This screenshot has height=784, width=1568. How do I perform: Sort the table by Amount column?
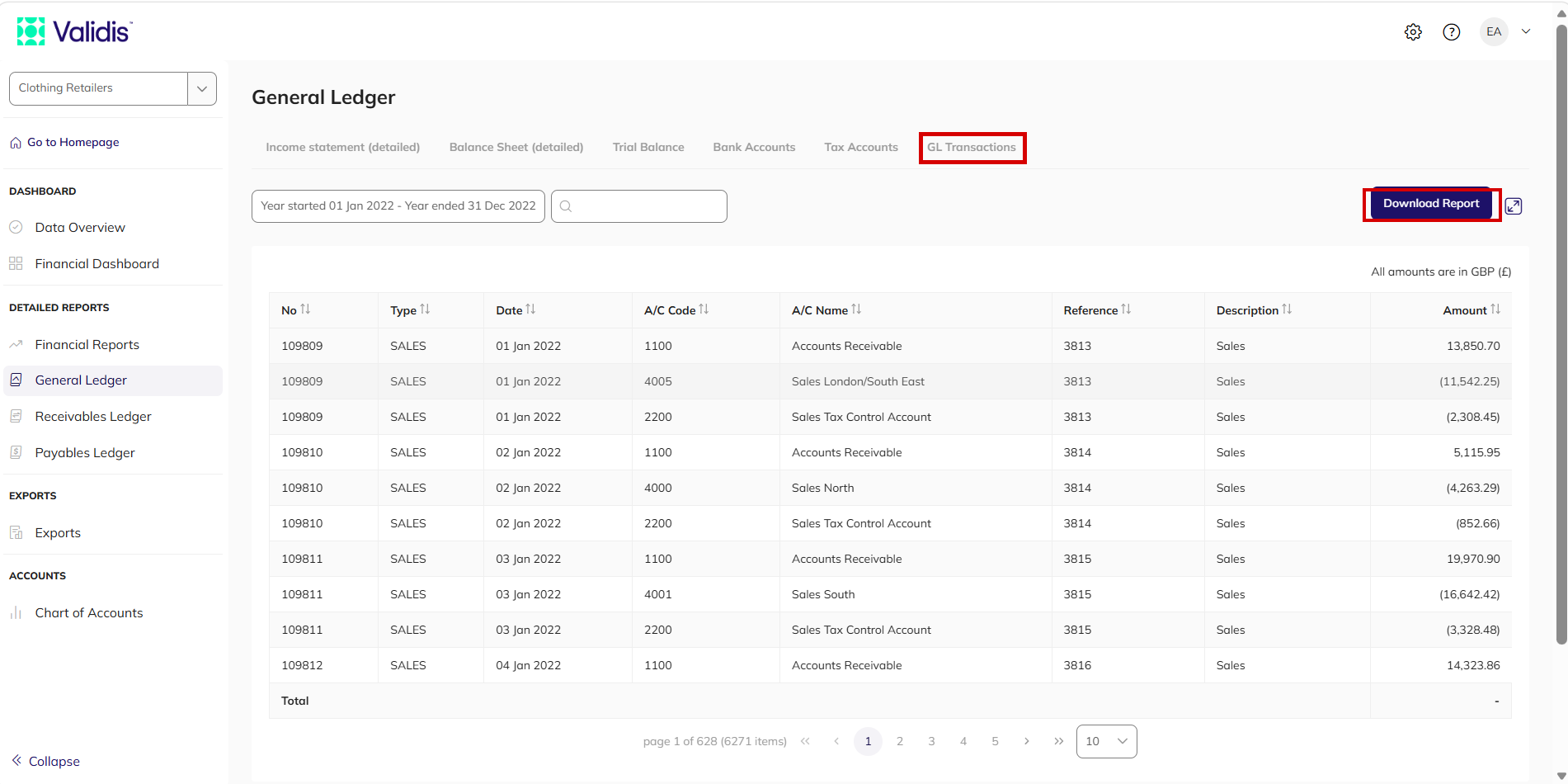coord(1495,309)
